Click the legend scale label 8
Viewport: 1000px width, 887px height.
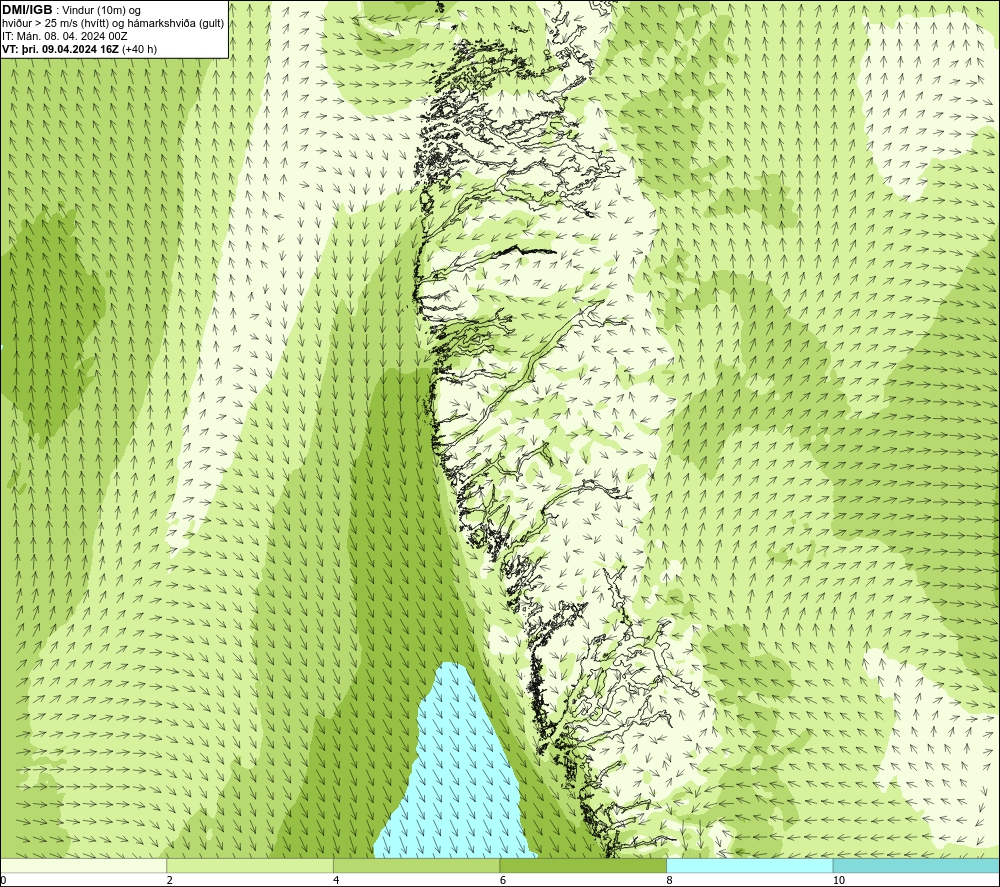[670, 881]
